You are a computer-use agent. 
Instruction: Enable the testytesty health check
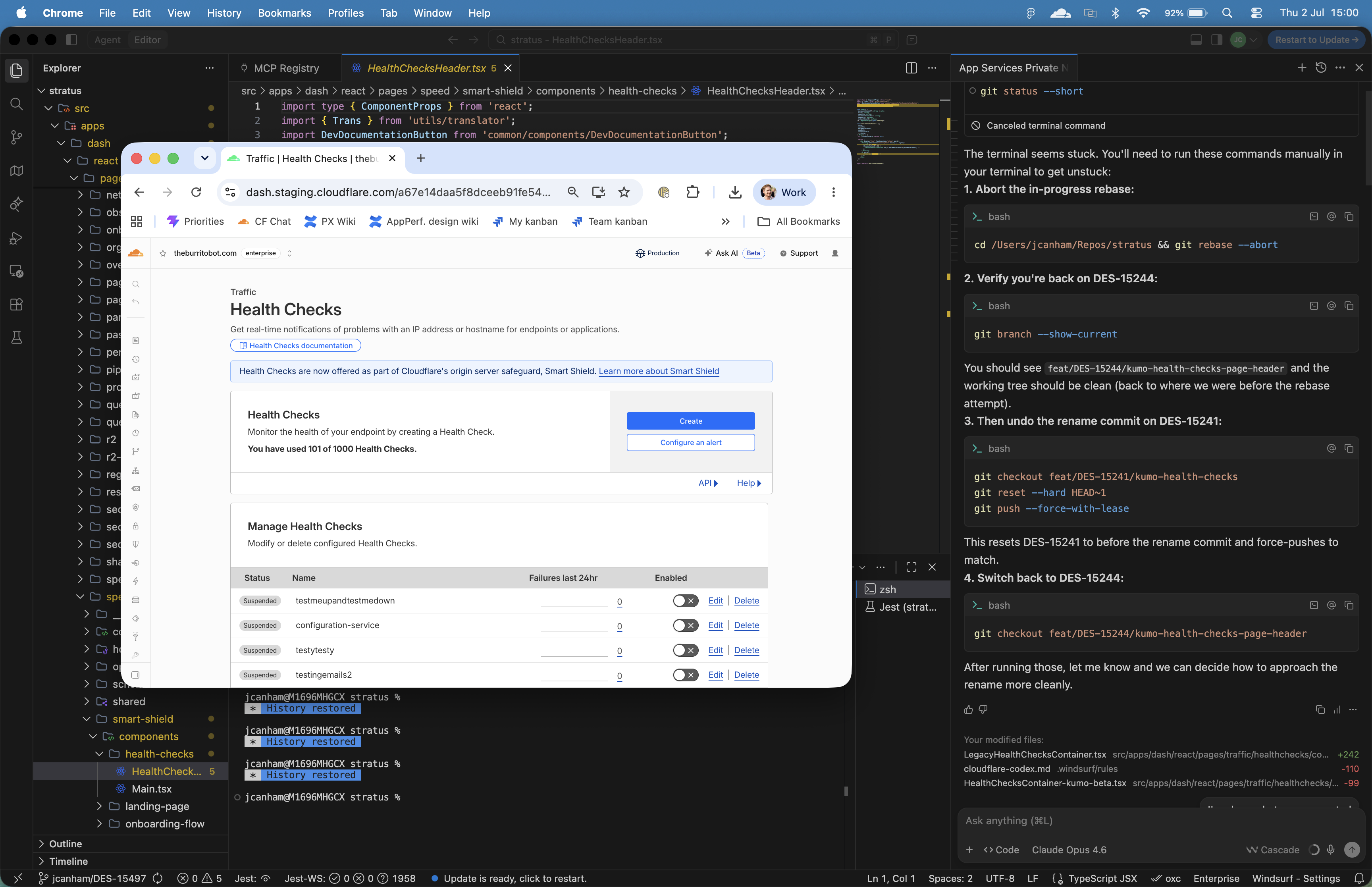[x=685, y=650]
